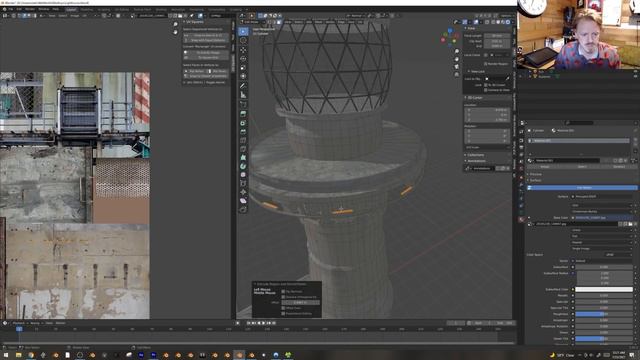Select the Move tool in 3D viewport
Viewport: 640px width, 360px height.
pyautogui.click(x=243, y=49)
